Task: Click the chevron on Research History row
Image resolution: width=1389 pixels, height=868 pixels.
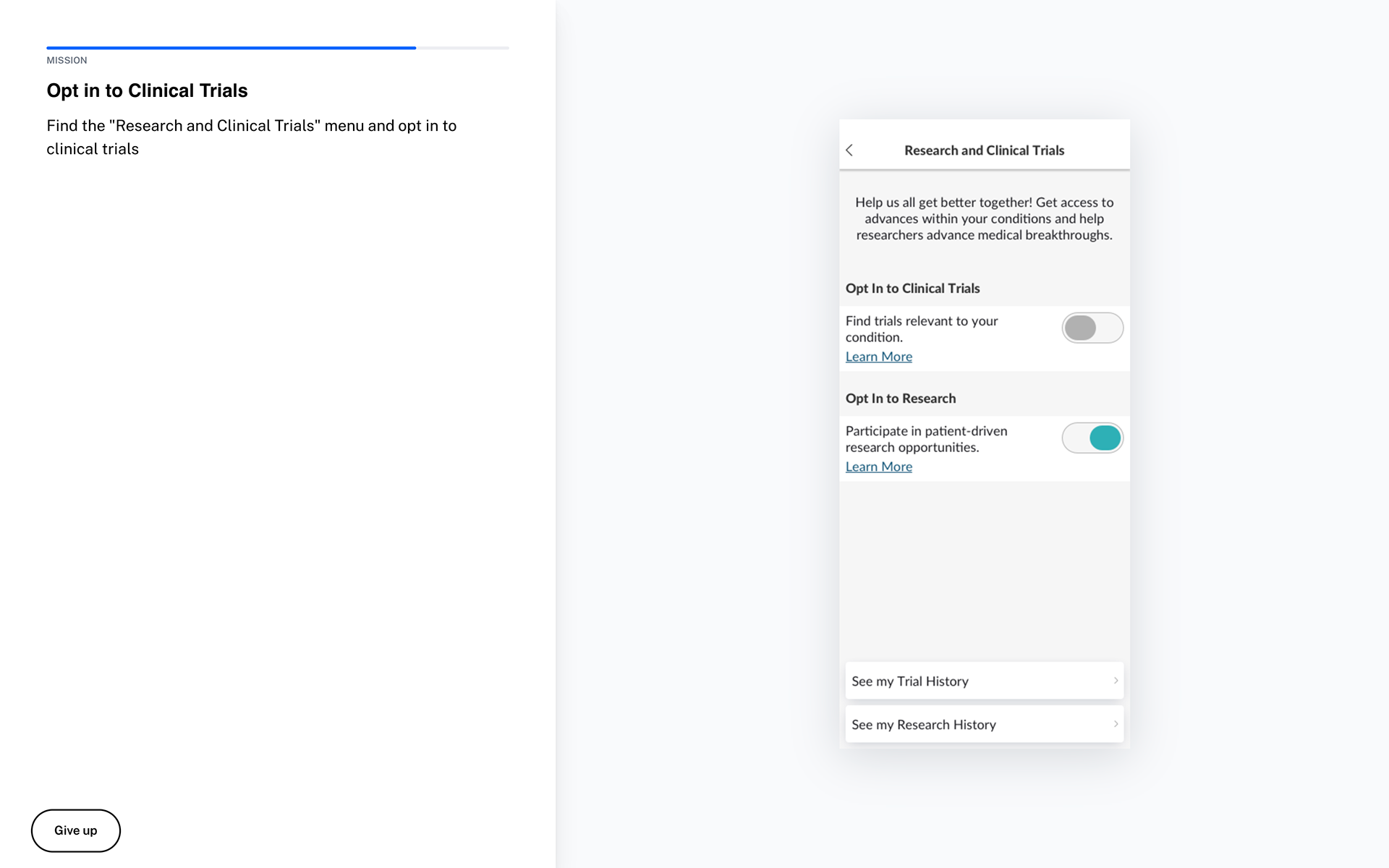Action: click(1115, 724)
